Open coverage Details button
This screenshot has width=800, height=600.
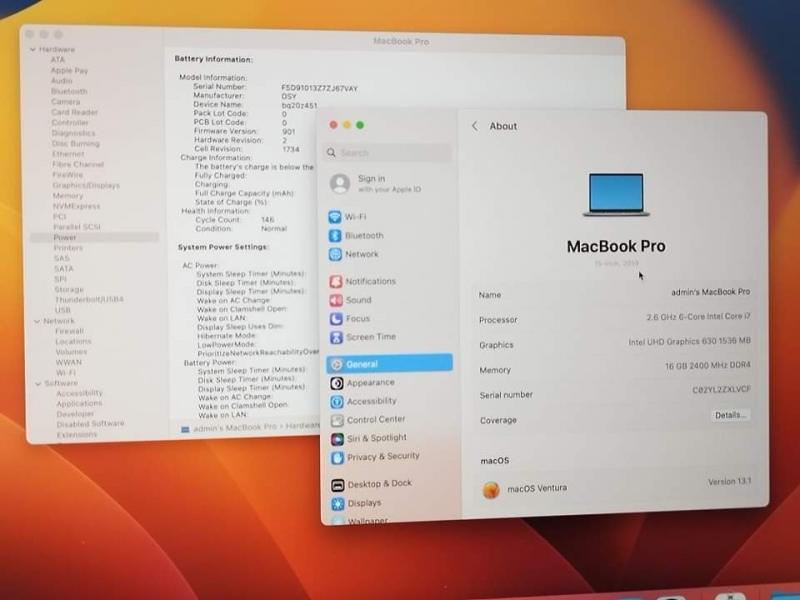coord(730,415)
